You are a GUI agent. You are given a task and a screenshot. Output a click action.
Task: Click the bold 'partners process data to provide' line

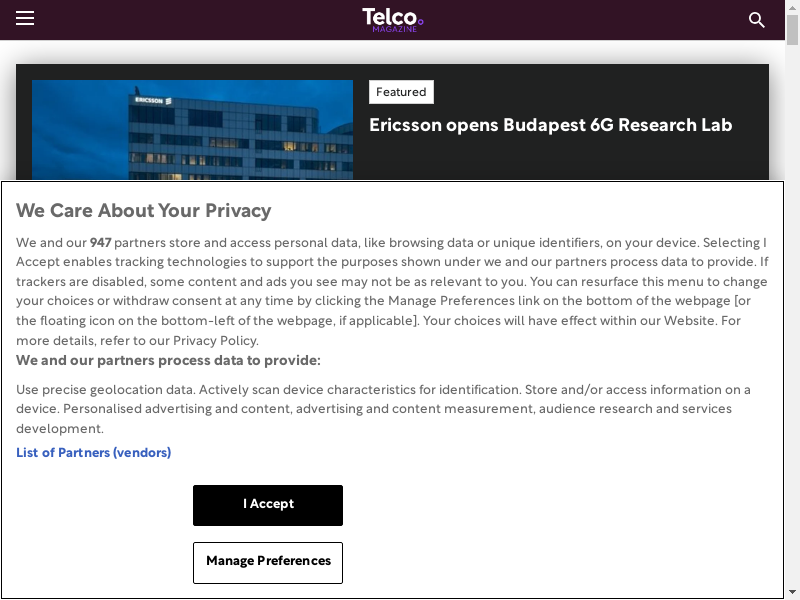pyautogui.click(x=168, y=361)
